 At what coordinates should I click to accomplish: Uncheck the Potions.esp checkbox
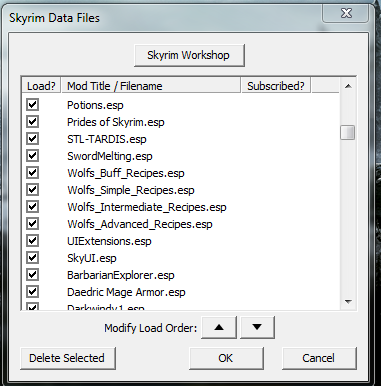[32, 105]
